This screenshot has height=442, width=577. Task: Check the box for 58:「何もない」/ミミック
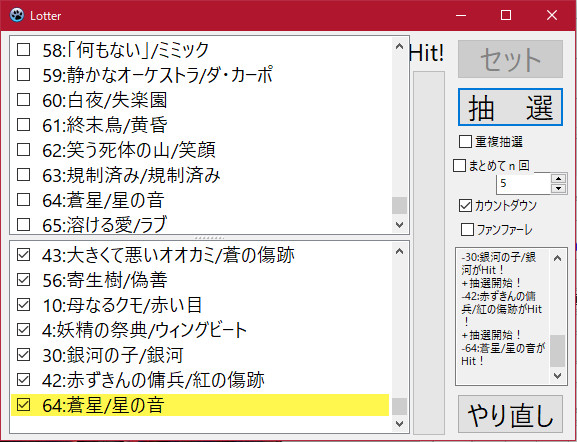point(24,49)
